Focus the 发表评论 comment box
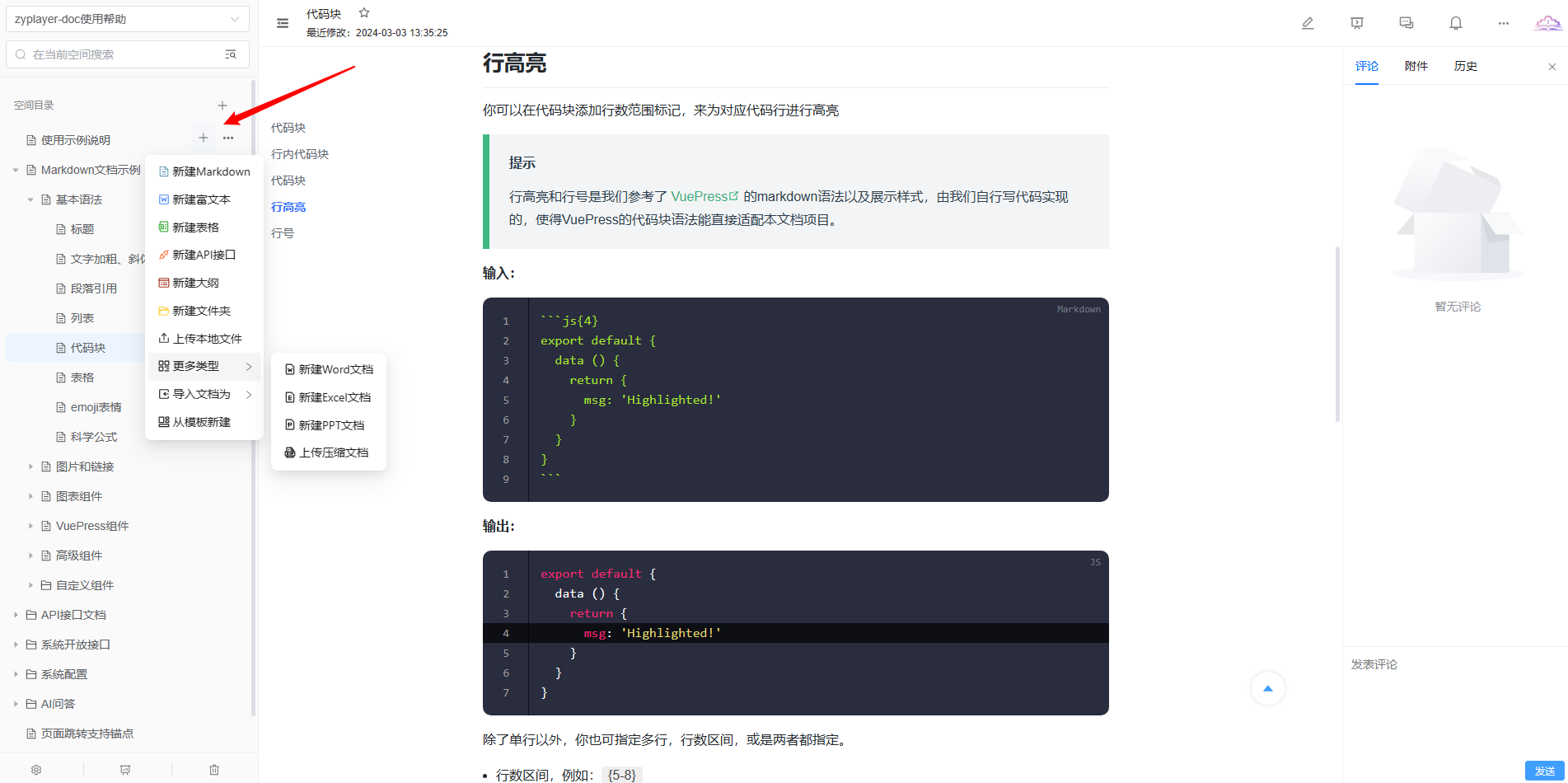1568x783 pixels. (x=1455, y=701)
